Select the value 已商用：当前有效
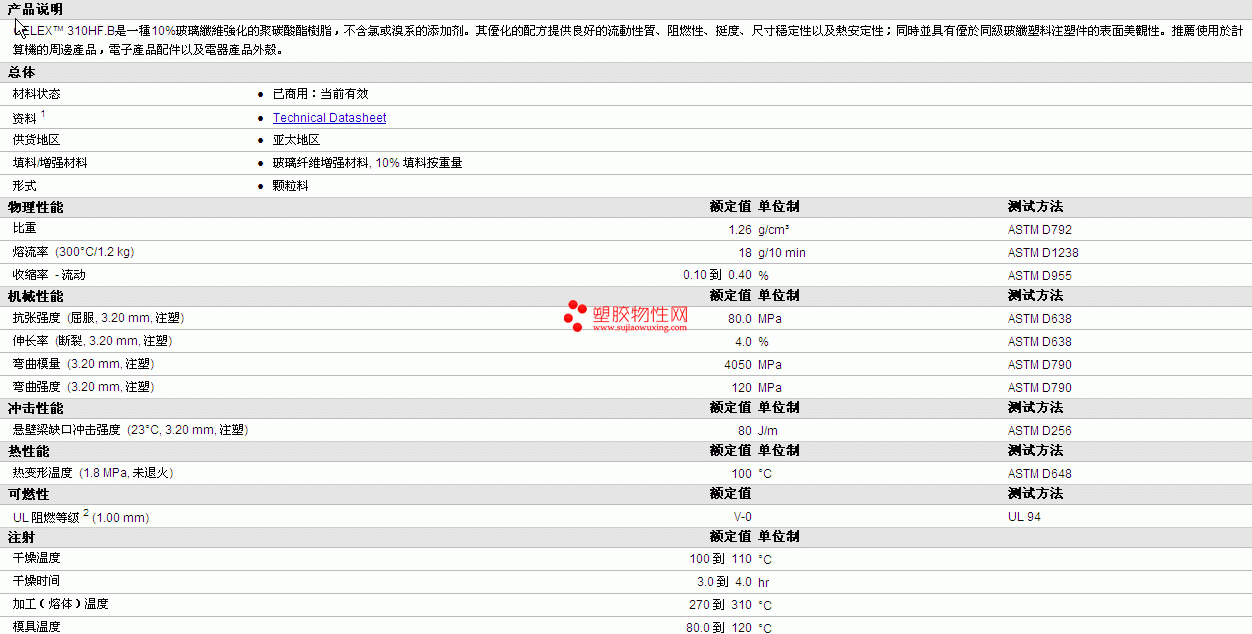This screenshot has width=1252, height=634. point(320,94)
